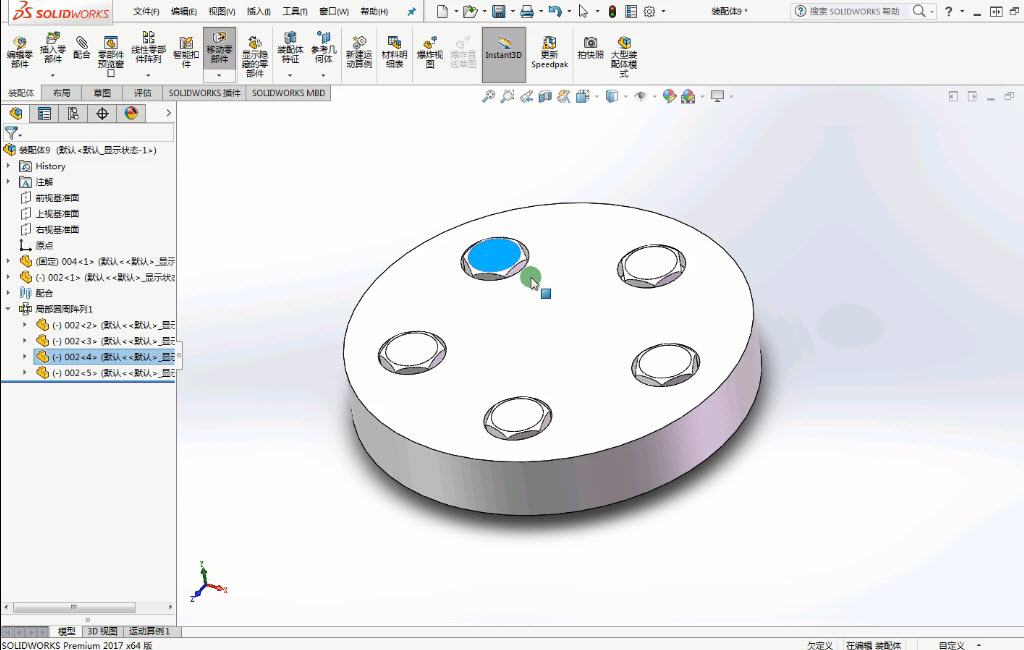Toggle Hide/Show Items eye icon

[641, 97]
